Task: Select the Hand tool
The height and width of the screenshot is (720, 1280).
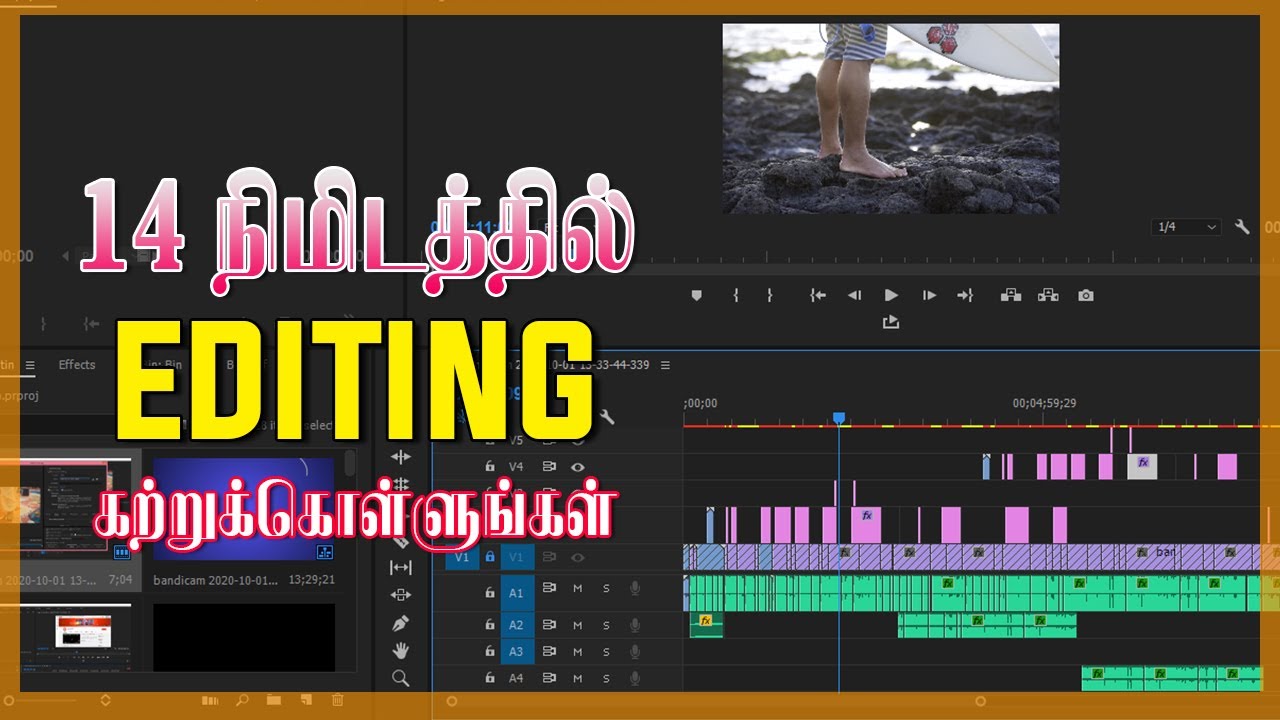Action: click(400, 650)
